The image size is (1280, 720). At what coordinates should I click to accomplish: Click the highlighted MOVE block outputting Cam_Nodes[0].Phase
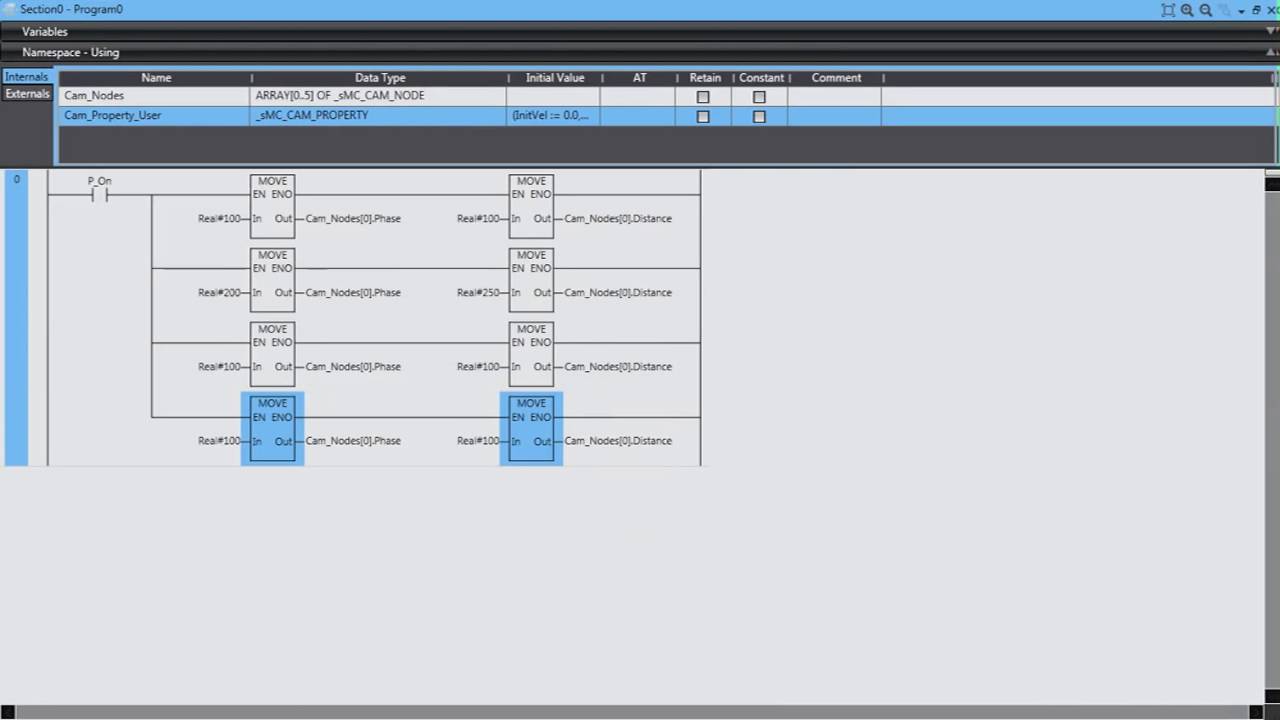click(x=272, y=429)
